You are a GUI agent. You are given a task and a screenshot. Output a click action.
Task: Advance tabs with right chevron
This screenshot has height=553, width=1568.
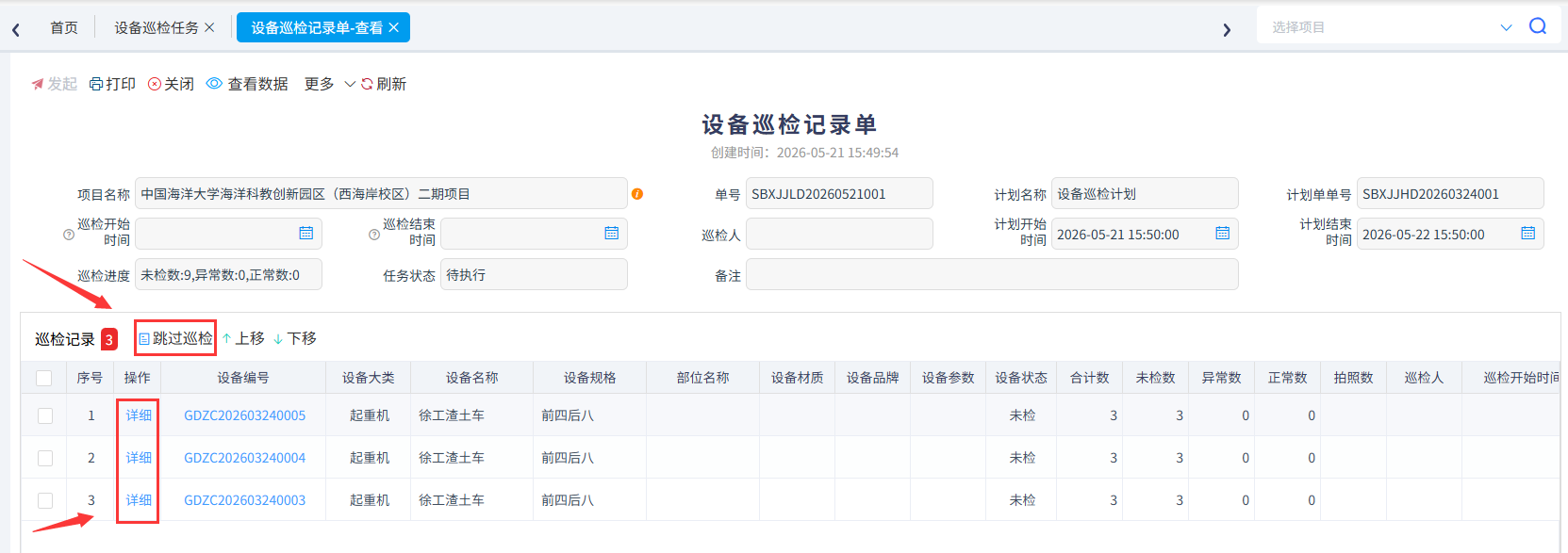pos(1227,30)
